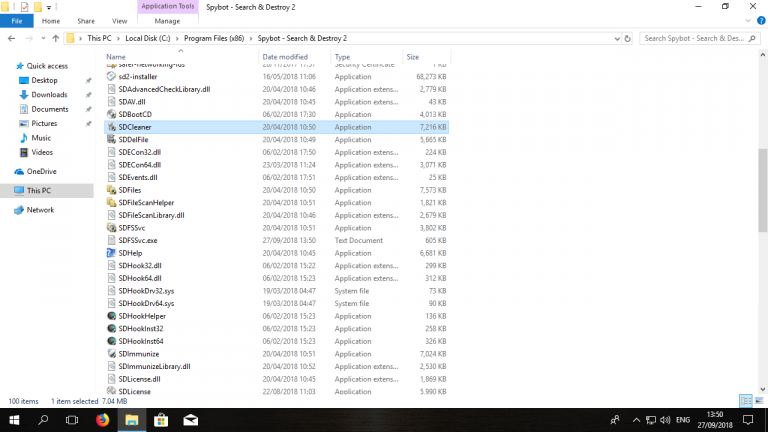This screenshot has width=768, height=432.
Task: Switch to the Share tab
Action: pyautogui.click(x=86, y=20)
